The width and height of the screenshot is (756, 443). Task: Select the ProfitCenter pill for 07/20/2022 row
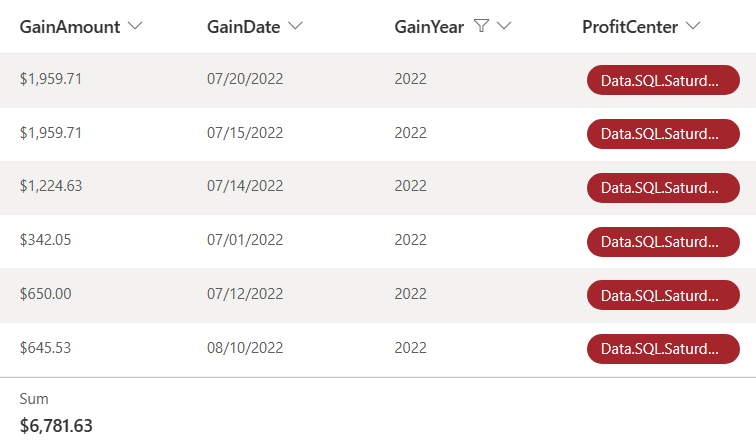click(x=662, y=79)
